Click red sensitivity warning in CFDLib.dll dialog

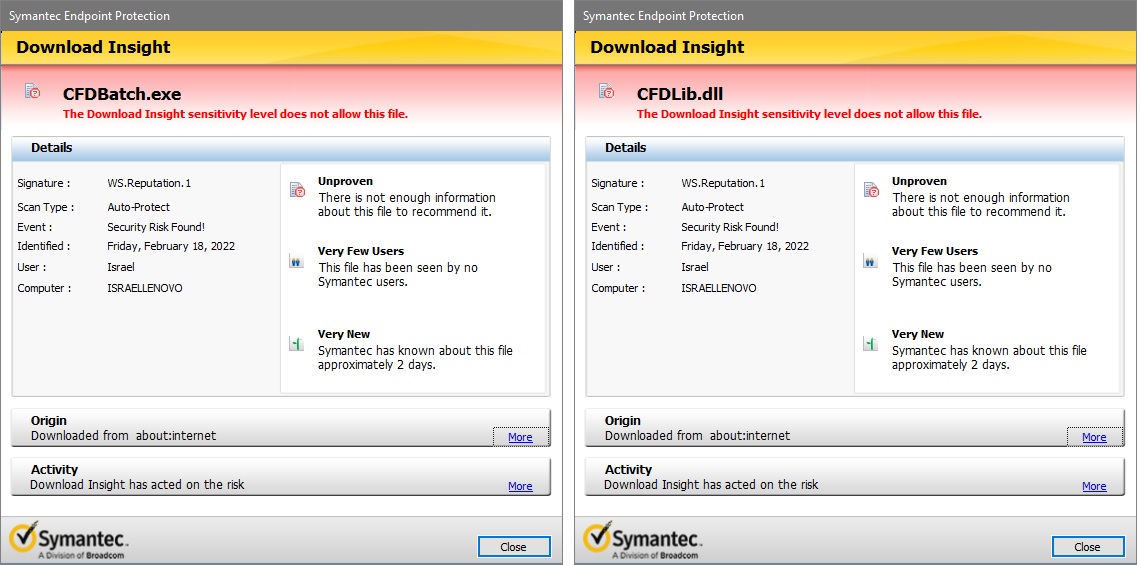click(x=810, y=114)
